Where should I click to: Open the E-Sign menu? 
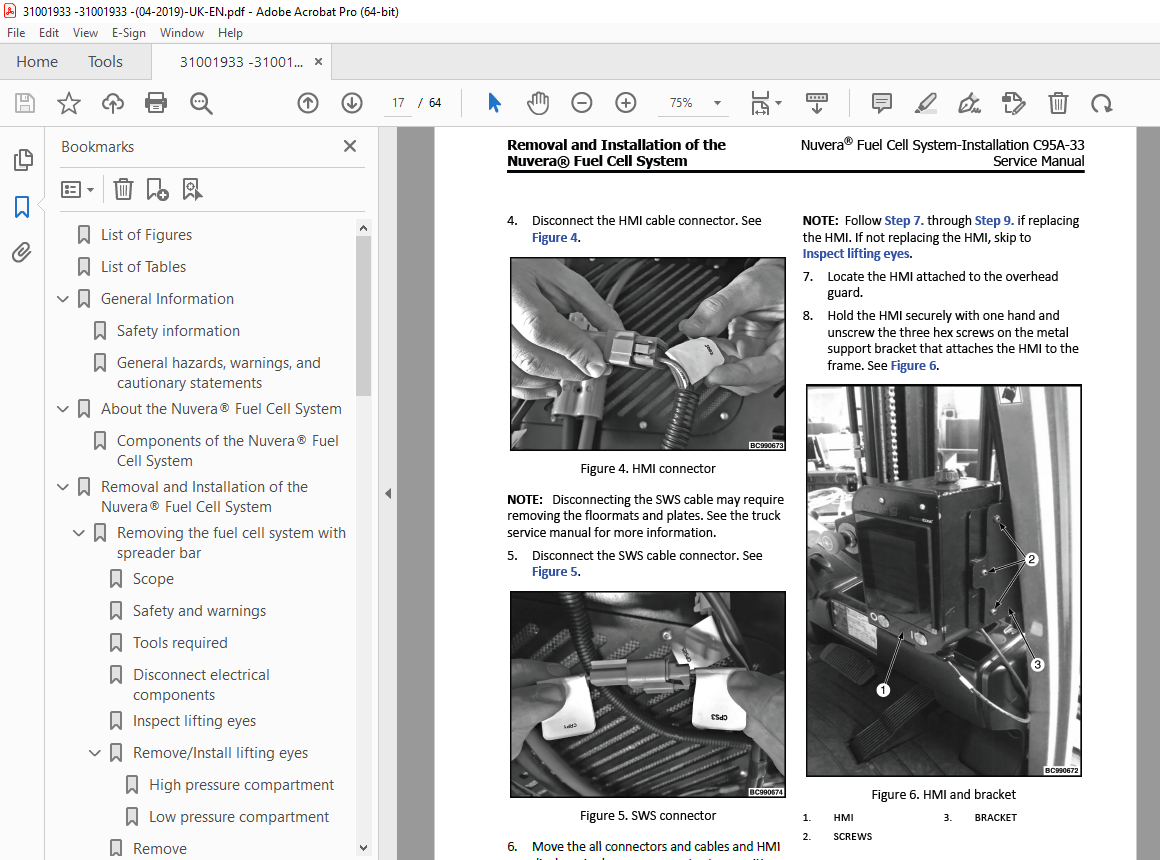tap(129, 33)
